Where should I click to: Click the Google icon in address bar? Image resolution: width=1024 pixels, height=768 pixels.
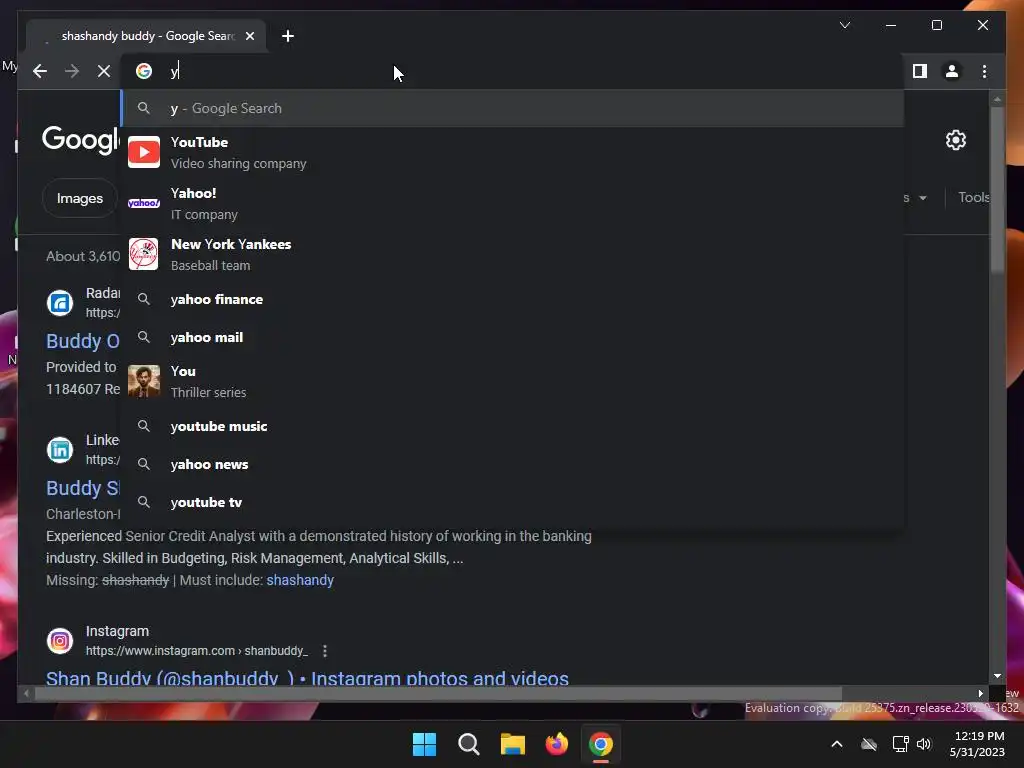[144, 71]
